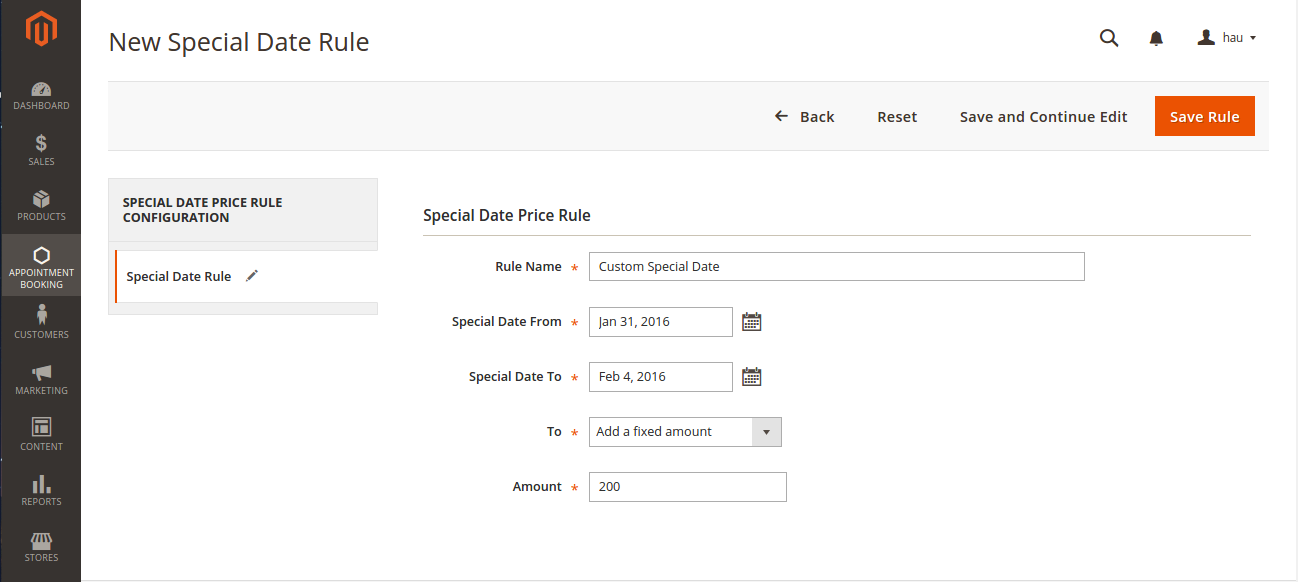Open the Content sidebar menu
This screenshot has height=582, width=1298.
pos(41,434)
